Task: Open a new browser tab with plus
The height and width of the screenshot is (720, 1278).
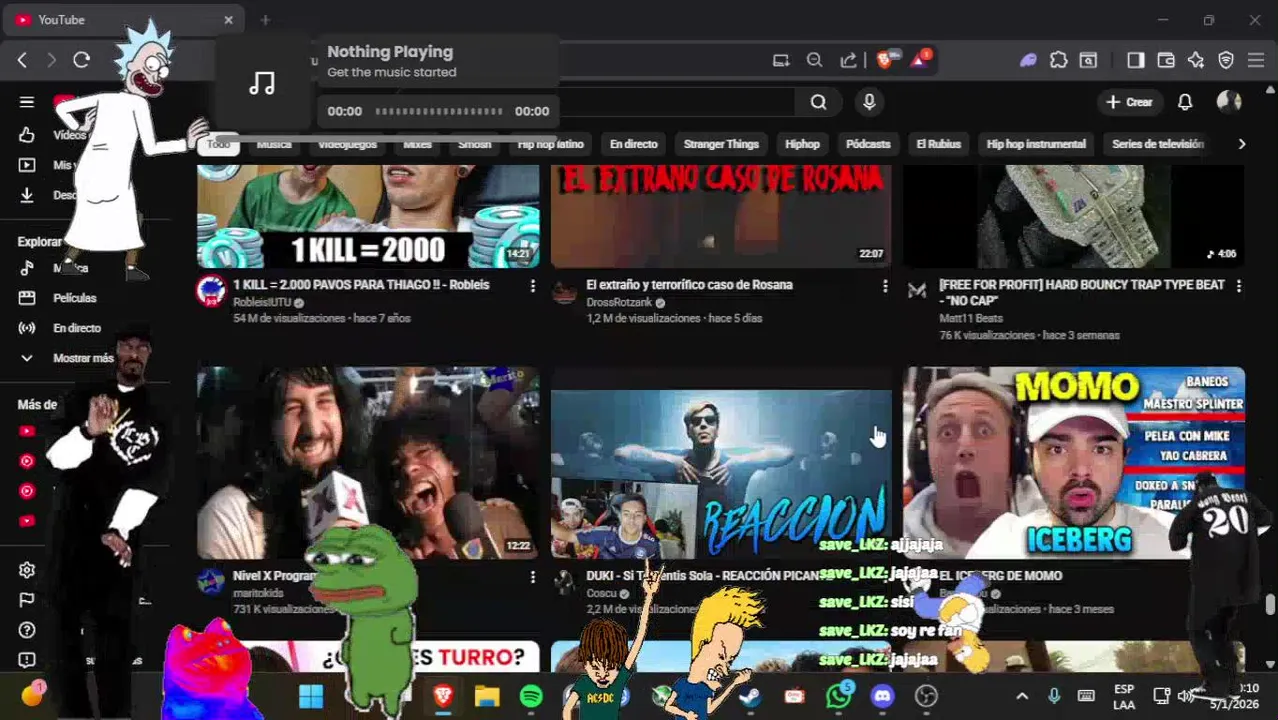Action: coord(265,20)
